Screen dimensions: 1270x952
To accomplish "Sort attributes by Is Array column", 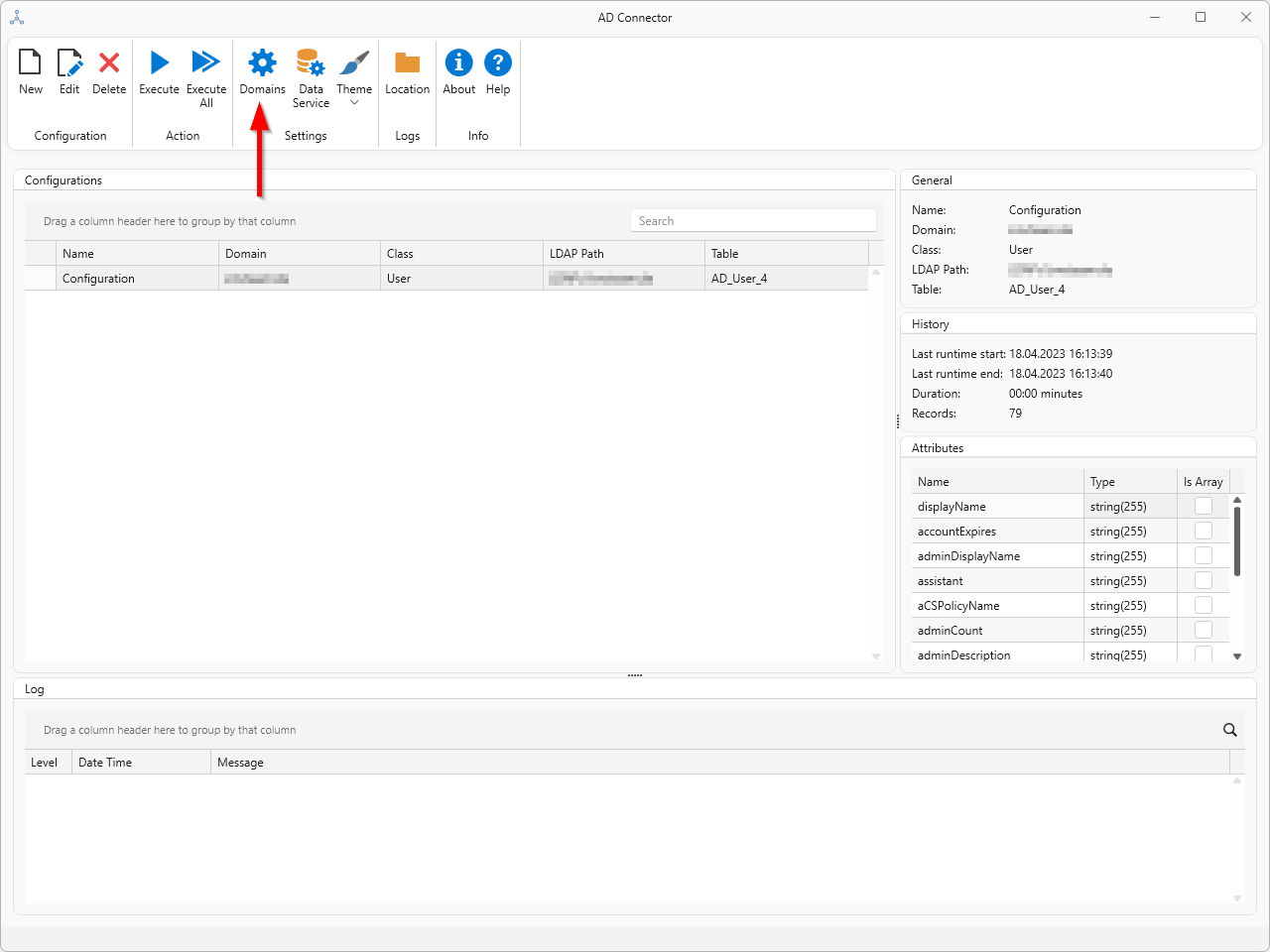I will [x=1204, y=482].
